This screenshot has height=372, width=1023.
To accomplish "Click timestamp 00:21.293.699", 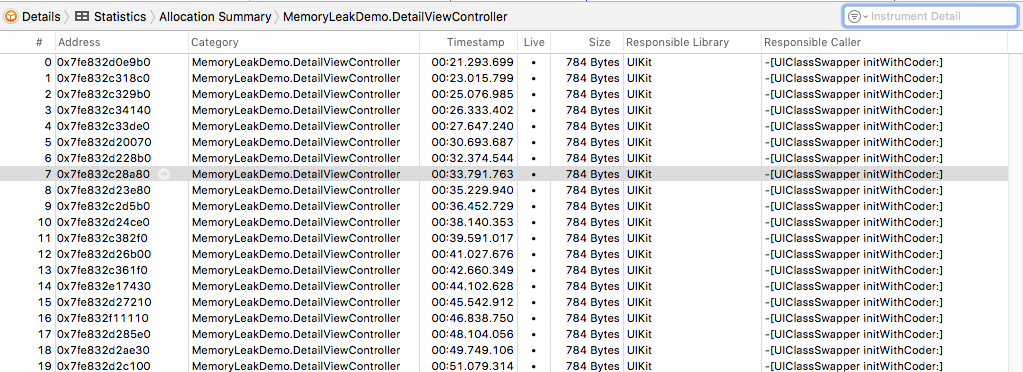I will point(472,63).
